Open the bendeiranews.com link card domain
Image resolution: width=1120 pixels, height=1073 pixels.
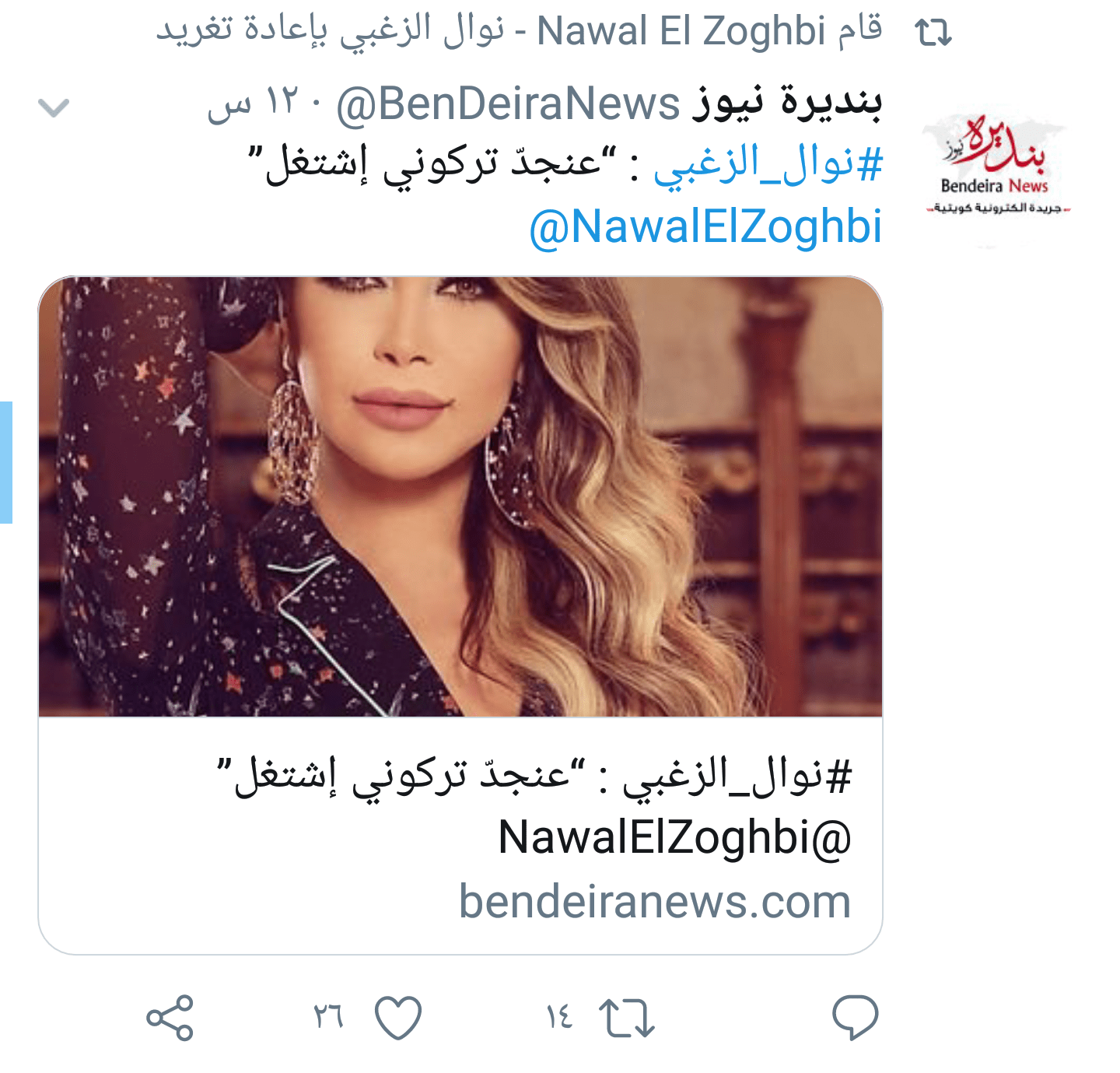coord(655,901)
